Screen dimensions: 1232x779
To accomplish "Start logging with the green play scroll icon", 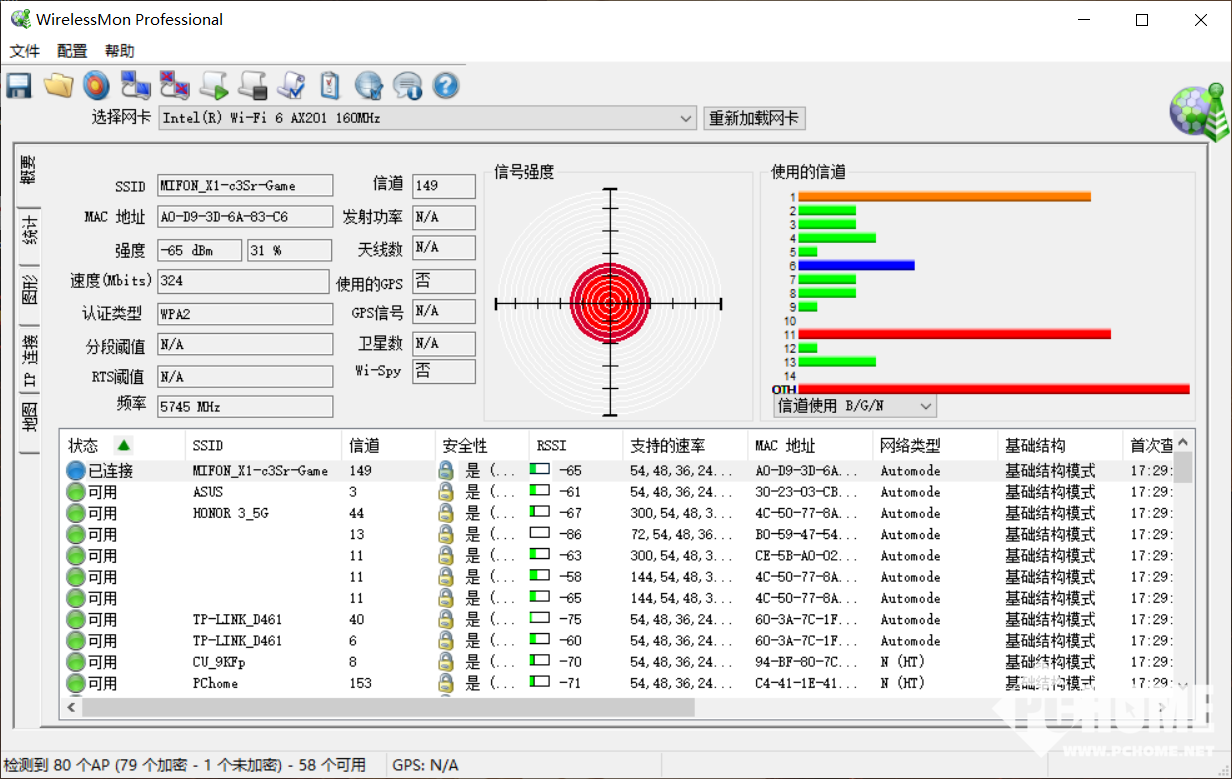I will coord(213,86).
